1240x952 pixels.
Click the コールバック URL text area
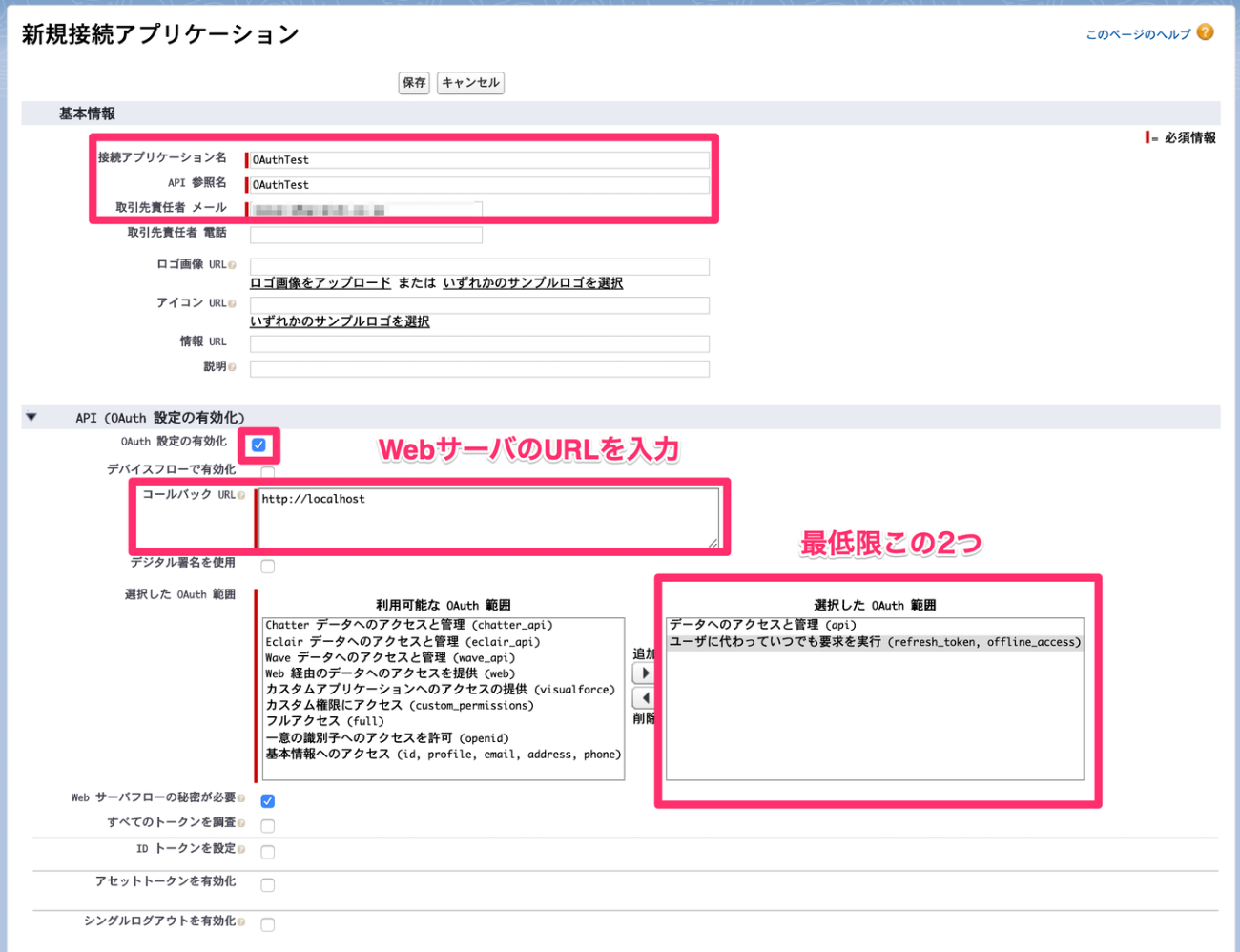[x=487, y=518]
